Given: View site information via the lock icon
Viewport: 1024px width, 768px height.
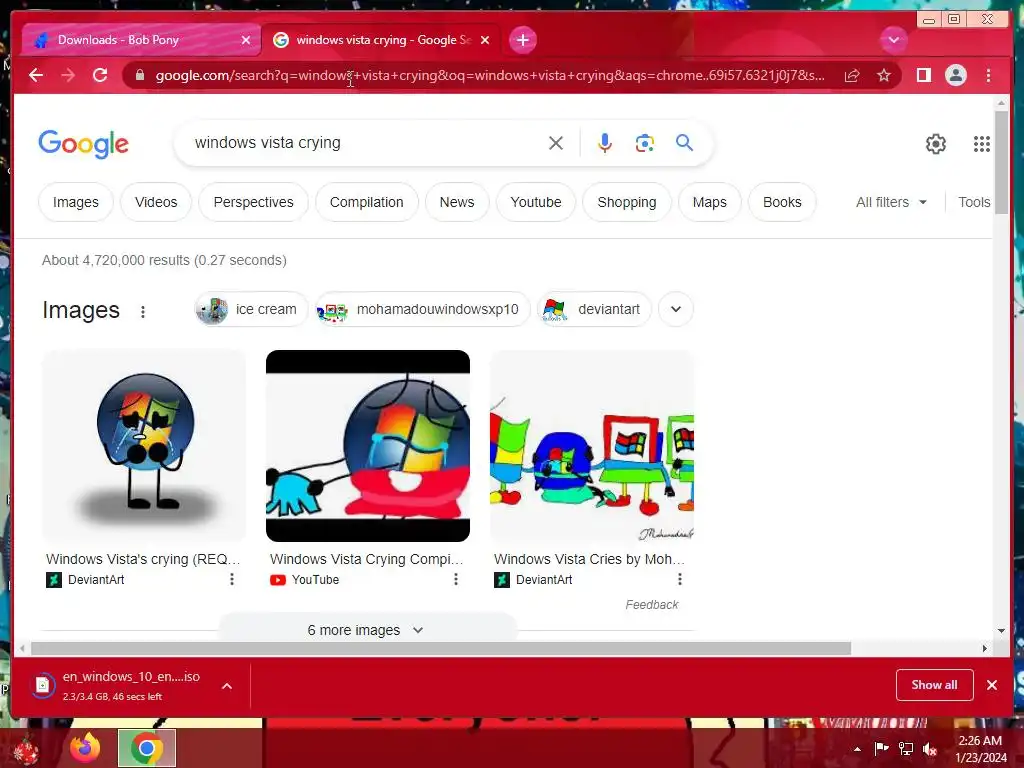Looking at the screenshot, I should (139, 75).
